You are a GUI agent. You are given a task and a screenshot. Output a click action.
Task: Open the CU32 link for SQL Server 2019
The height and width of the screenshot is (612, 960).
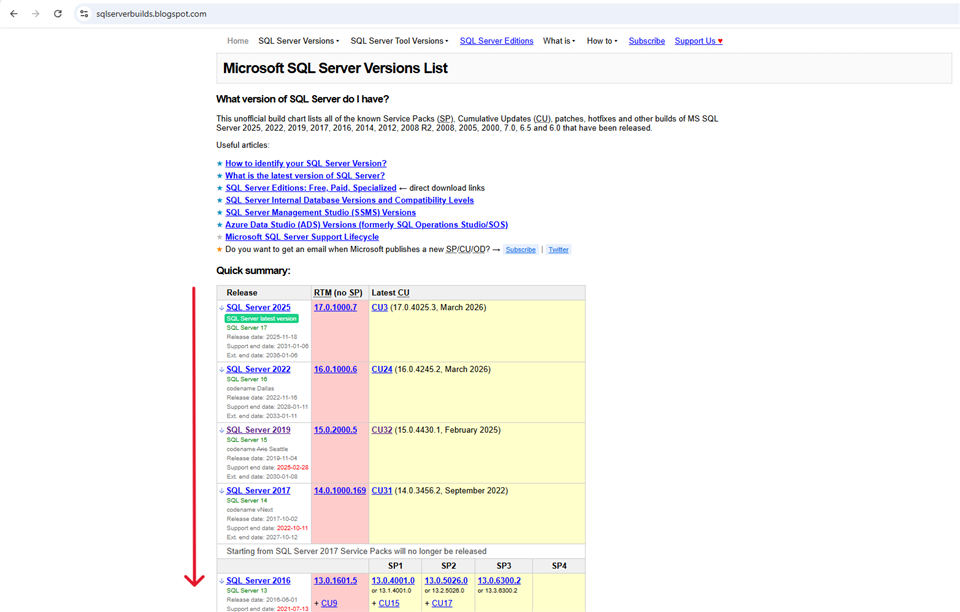pos(381,430)
